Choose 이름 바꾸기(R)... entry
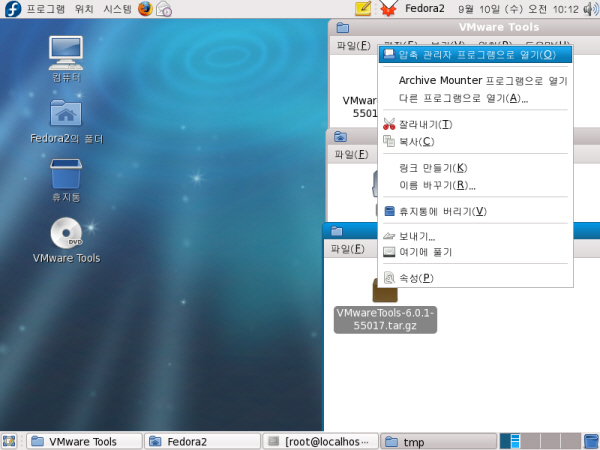 tap(475, 185)
